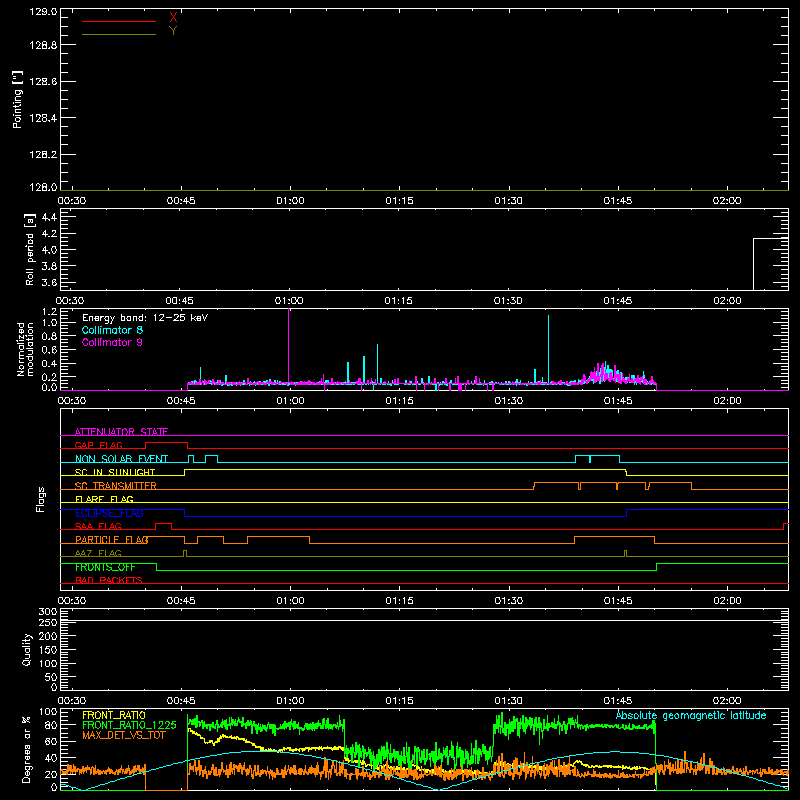
Task: Click the orange MAX_DET_VS_TOT legend label
Action: (x=123, y=735)
